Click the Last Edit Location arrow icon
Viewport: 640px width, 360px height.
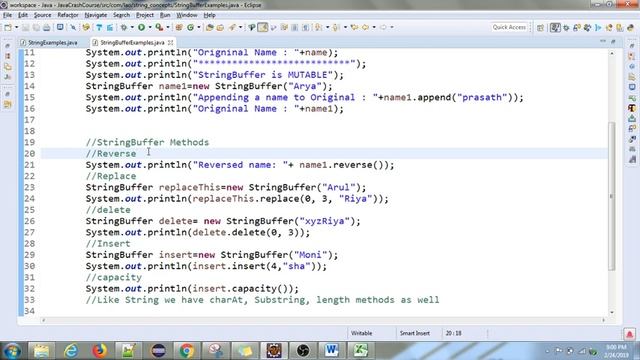coord(354,27)
